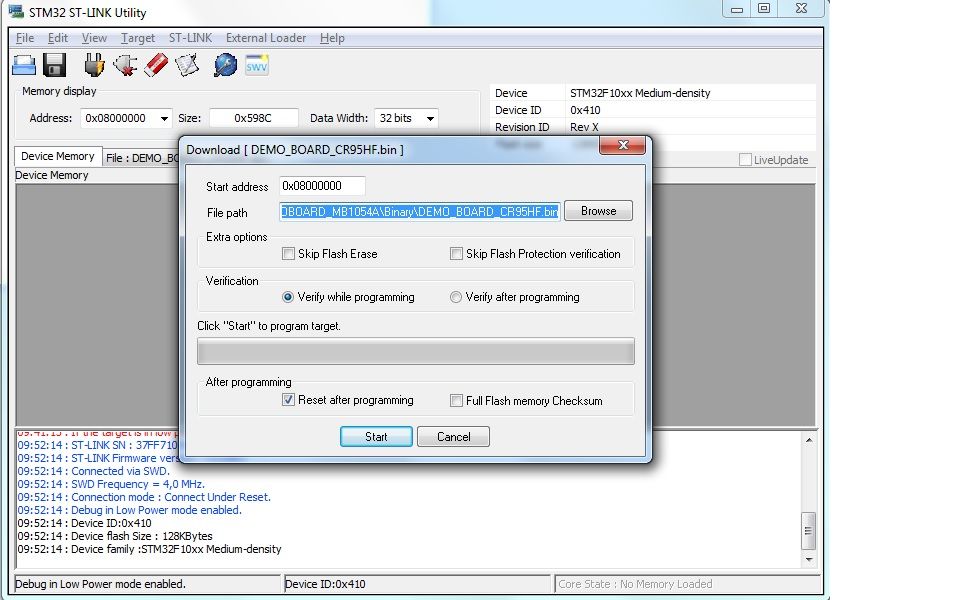Screen dimensions: 968x600
Task: Click the globe toolbar icon
Action: pyautogui.click(x=225, y=65)
